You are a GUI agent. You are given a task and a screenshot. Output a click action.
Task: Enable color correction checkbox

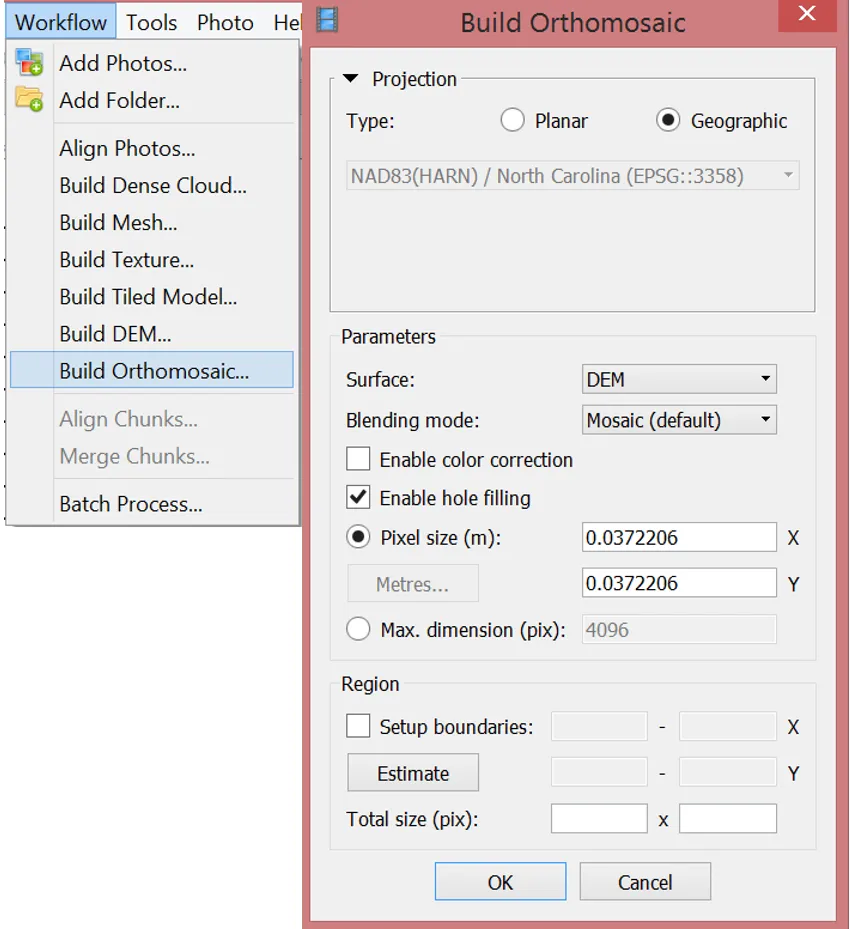[x=358, y=460]
